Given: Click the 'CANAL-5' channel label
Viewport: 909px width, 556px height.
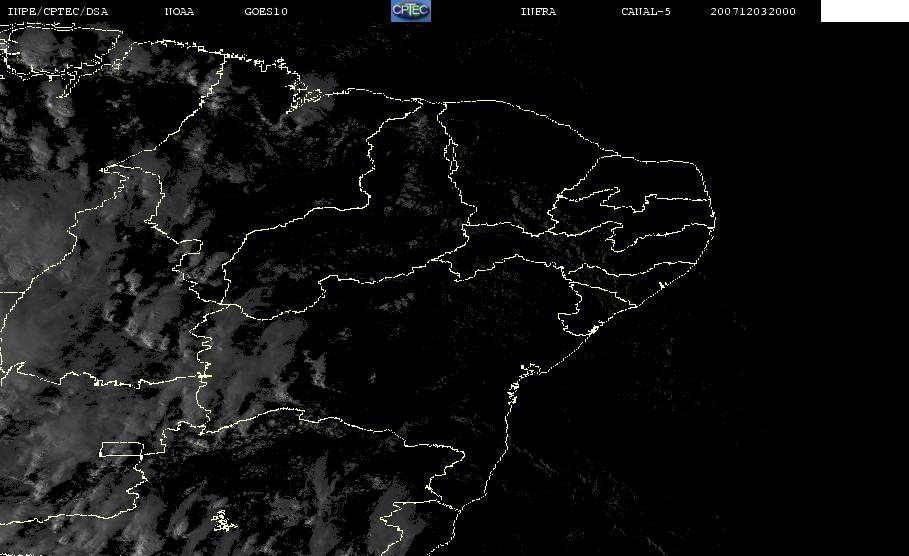Looking at the screenshot, I should [646, 11].
